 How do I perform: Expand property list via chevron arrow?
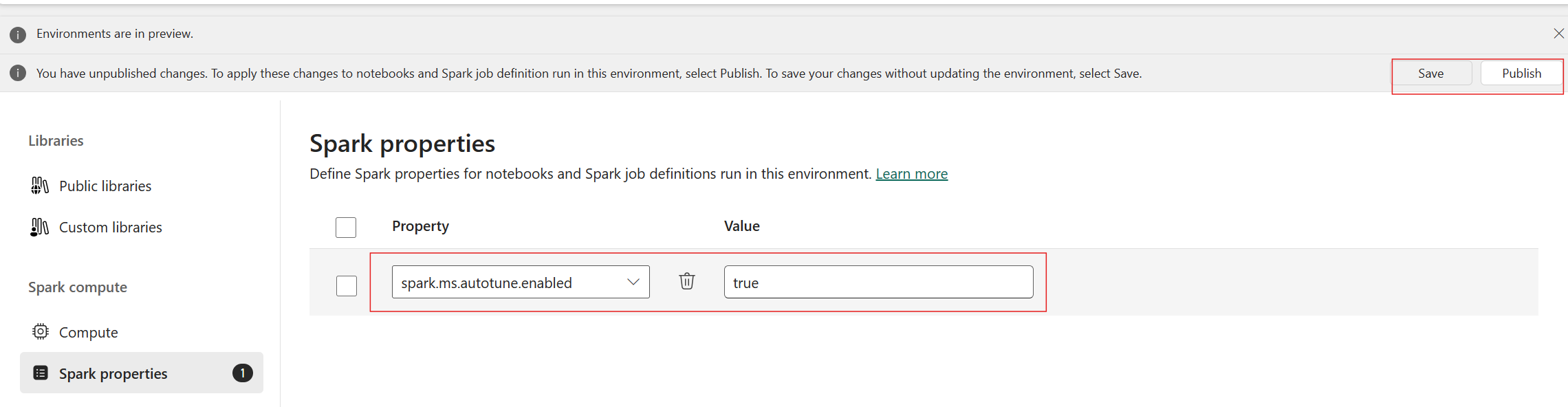[633, 282]
